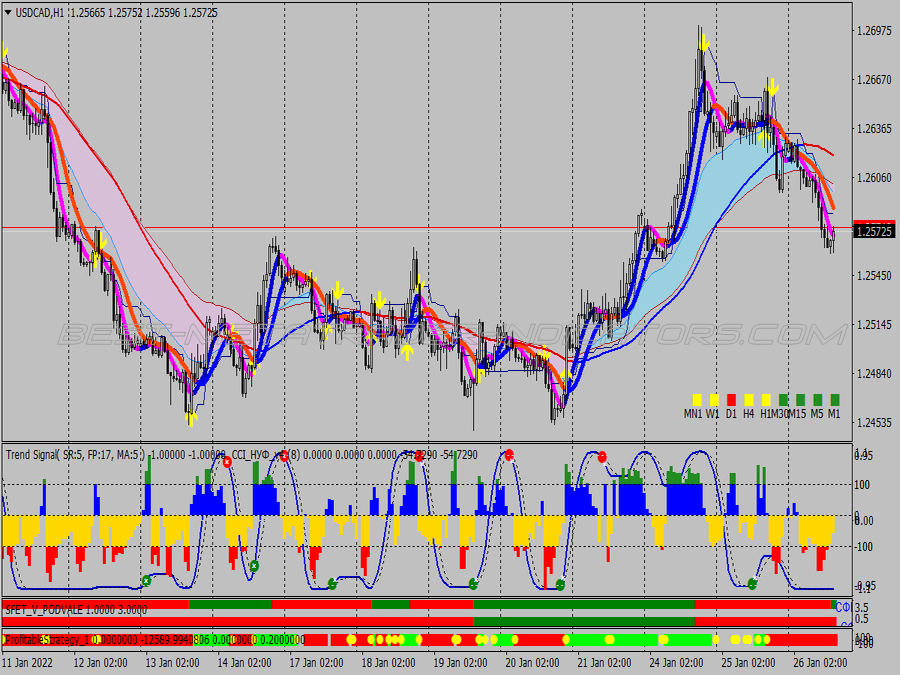Click the 17 Jan 02:00 date label
900x675 pixels.
coord(316,662)
